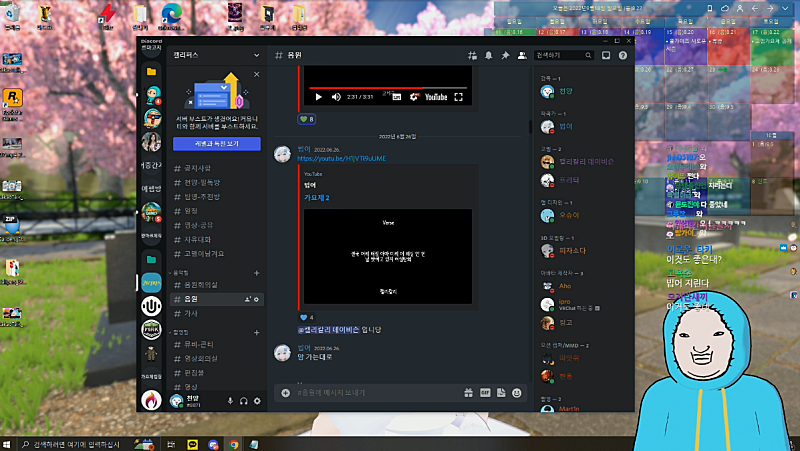Collapse the first channel category above 음원회의실
Screen dimensions: 800x451
(x=179, y=273)
